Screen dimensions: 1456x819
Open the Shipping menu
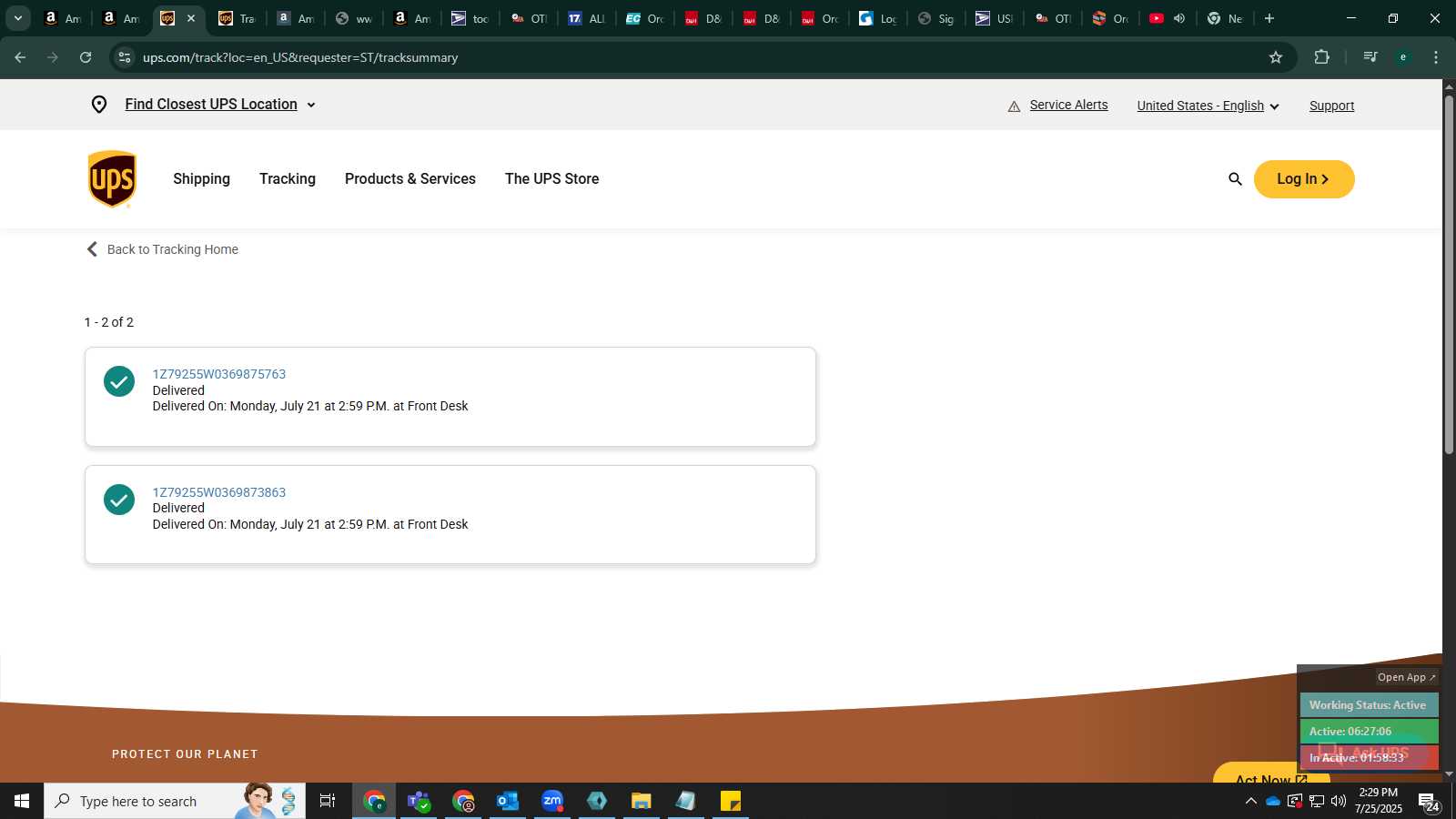tap(201, 179)
